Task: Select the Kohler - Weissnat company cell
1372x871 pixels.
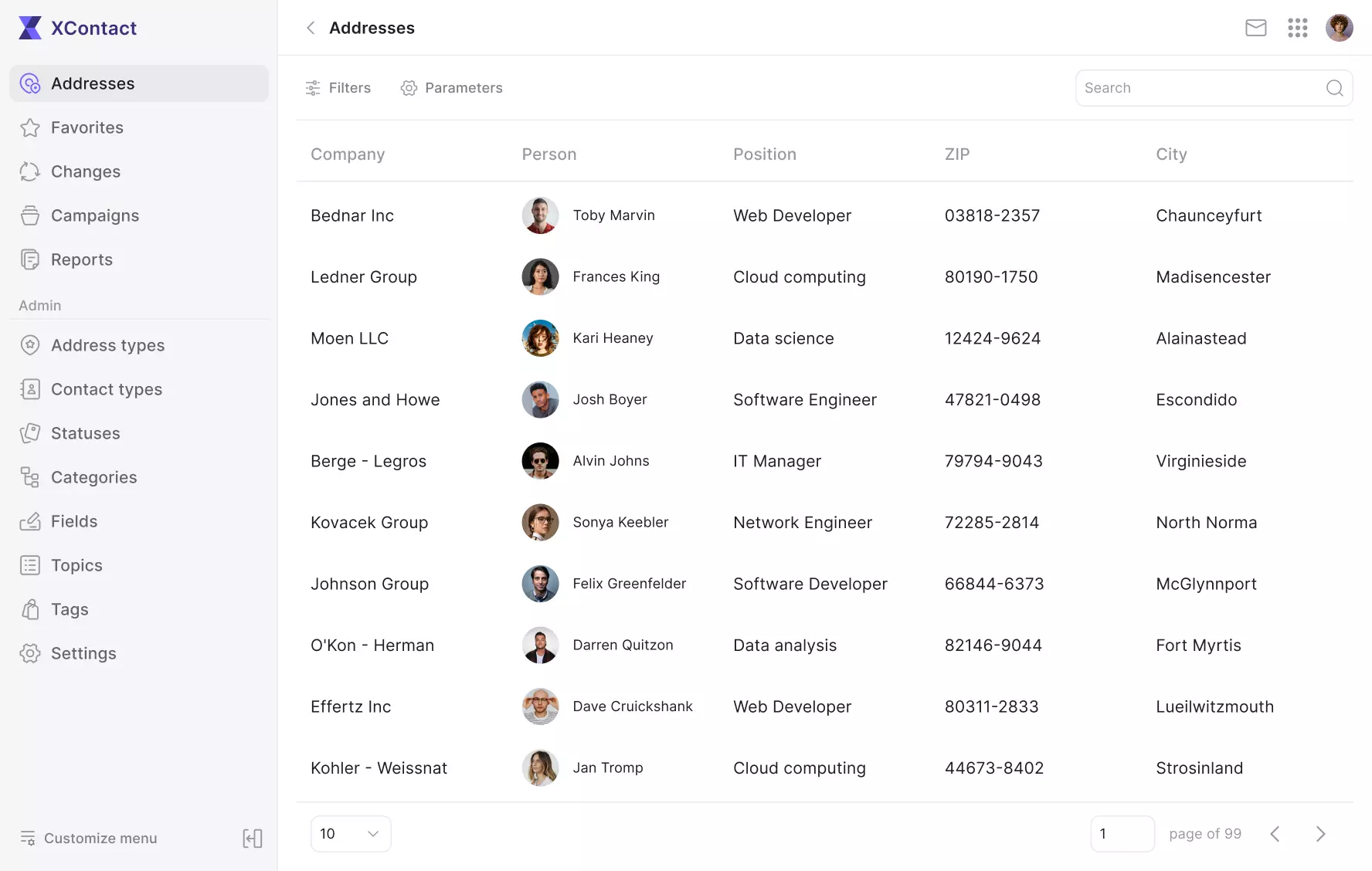Action: point(379,768)
